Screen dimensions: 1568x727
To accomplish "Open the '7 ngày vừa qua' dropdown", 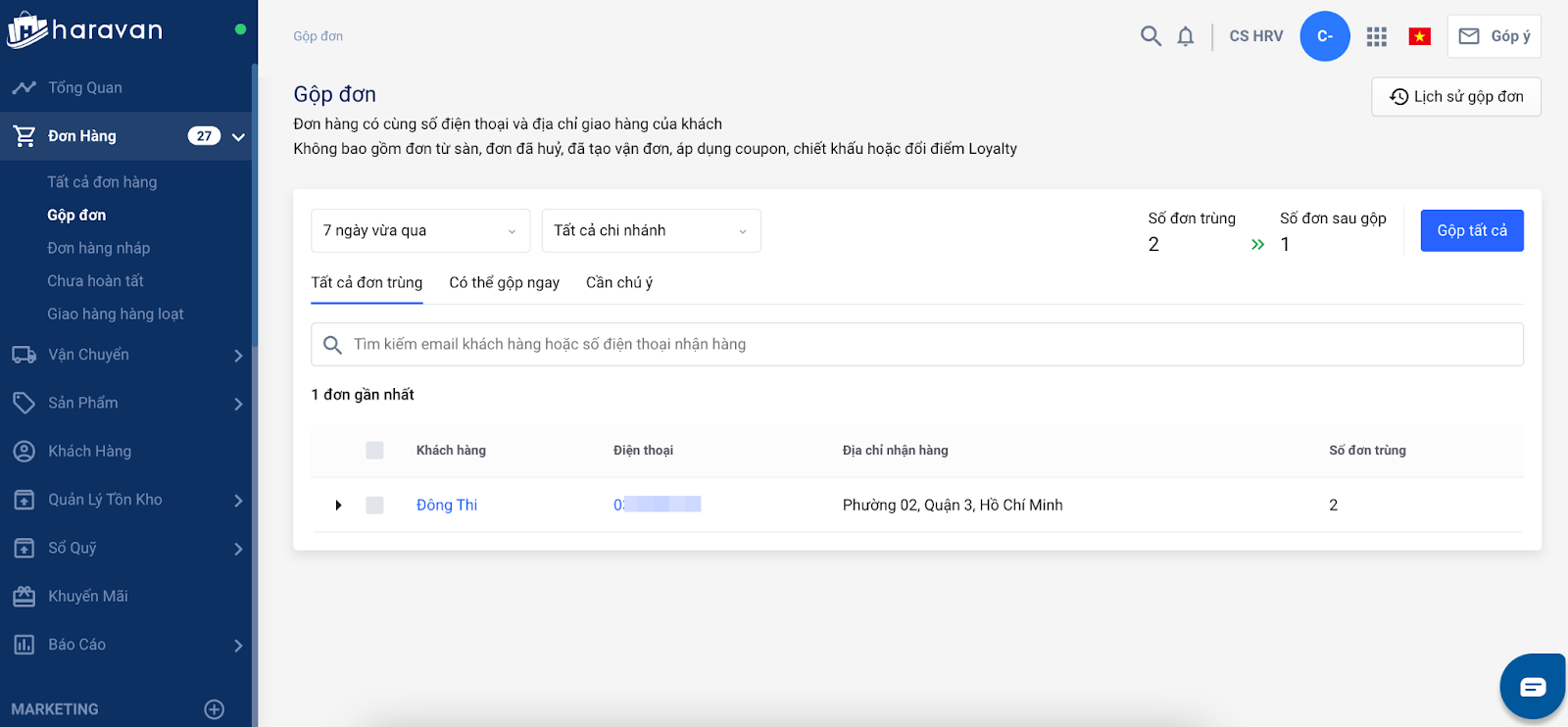I will tap(420, 231).
